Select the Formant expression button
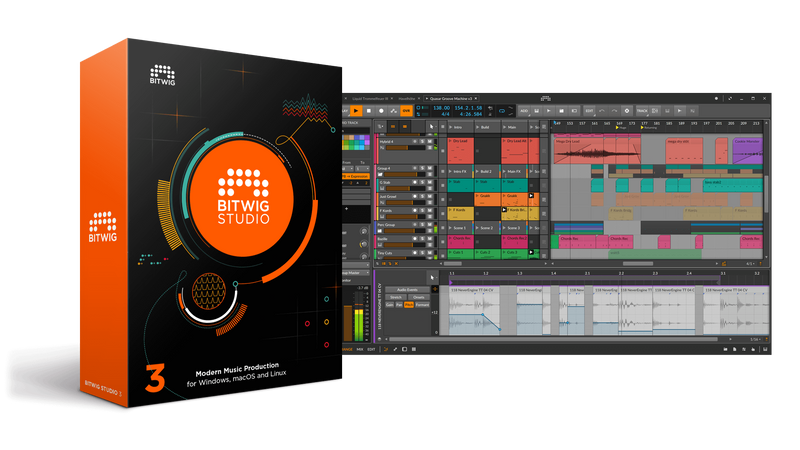 (x=422, y=305)
